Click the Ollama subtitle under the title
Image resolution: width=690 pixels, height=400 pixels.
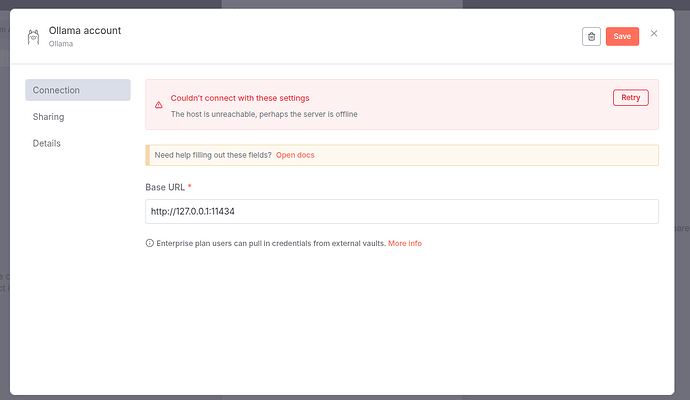[61, 44]
